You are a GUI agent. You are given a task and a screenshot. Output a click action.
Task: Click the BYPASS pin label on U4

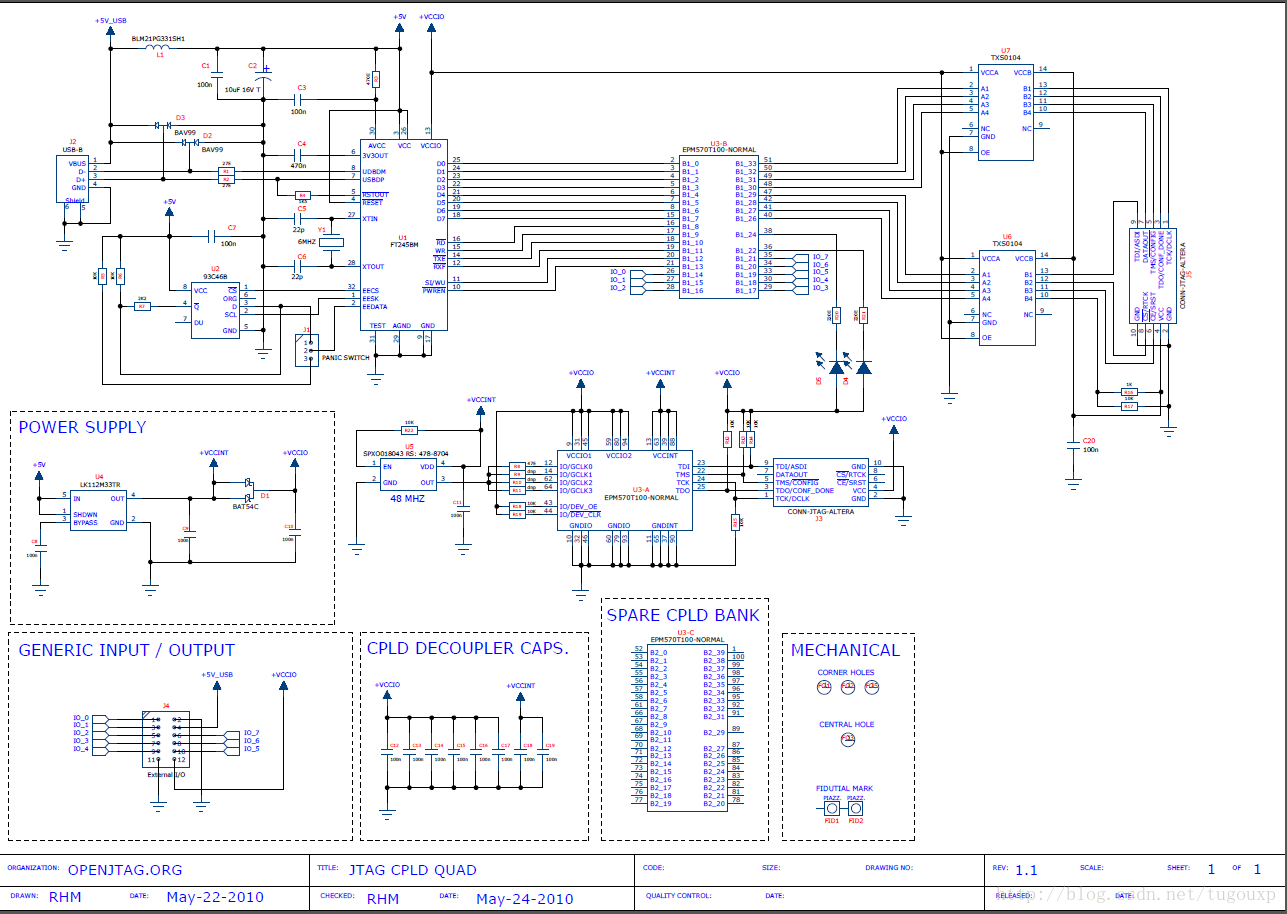(x=85, y=522)
